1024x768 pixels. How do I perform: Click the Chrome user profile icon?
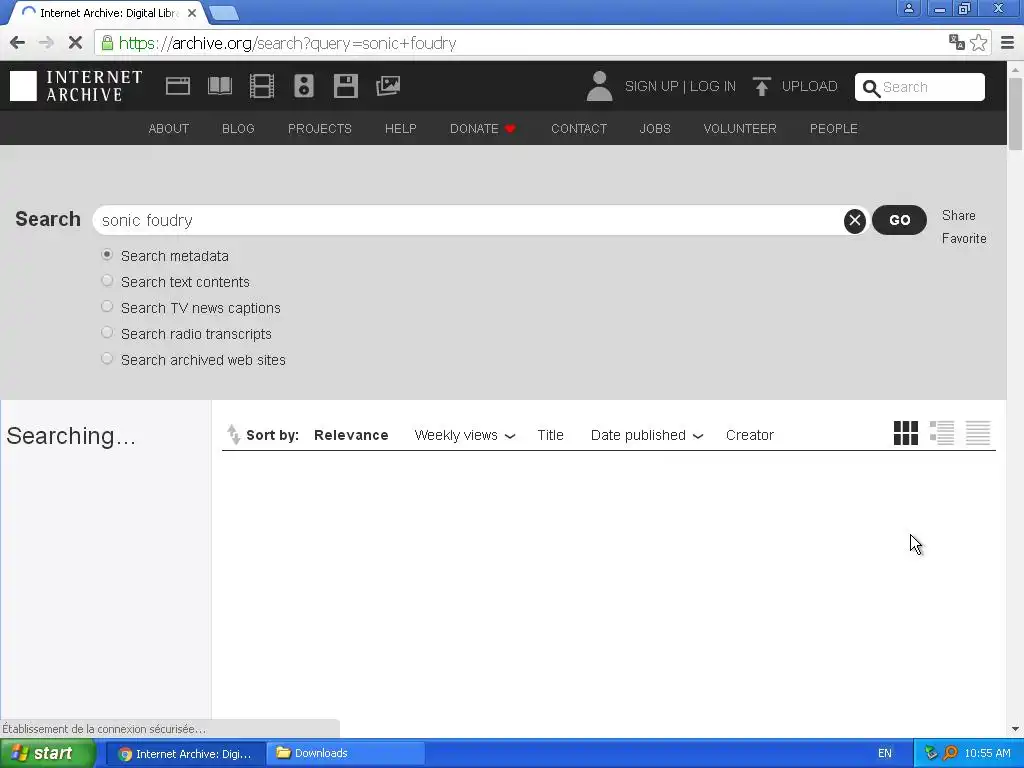pyautogui.click(x=908, y=8)
